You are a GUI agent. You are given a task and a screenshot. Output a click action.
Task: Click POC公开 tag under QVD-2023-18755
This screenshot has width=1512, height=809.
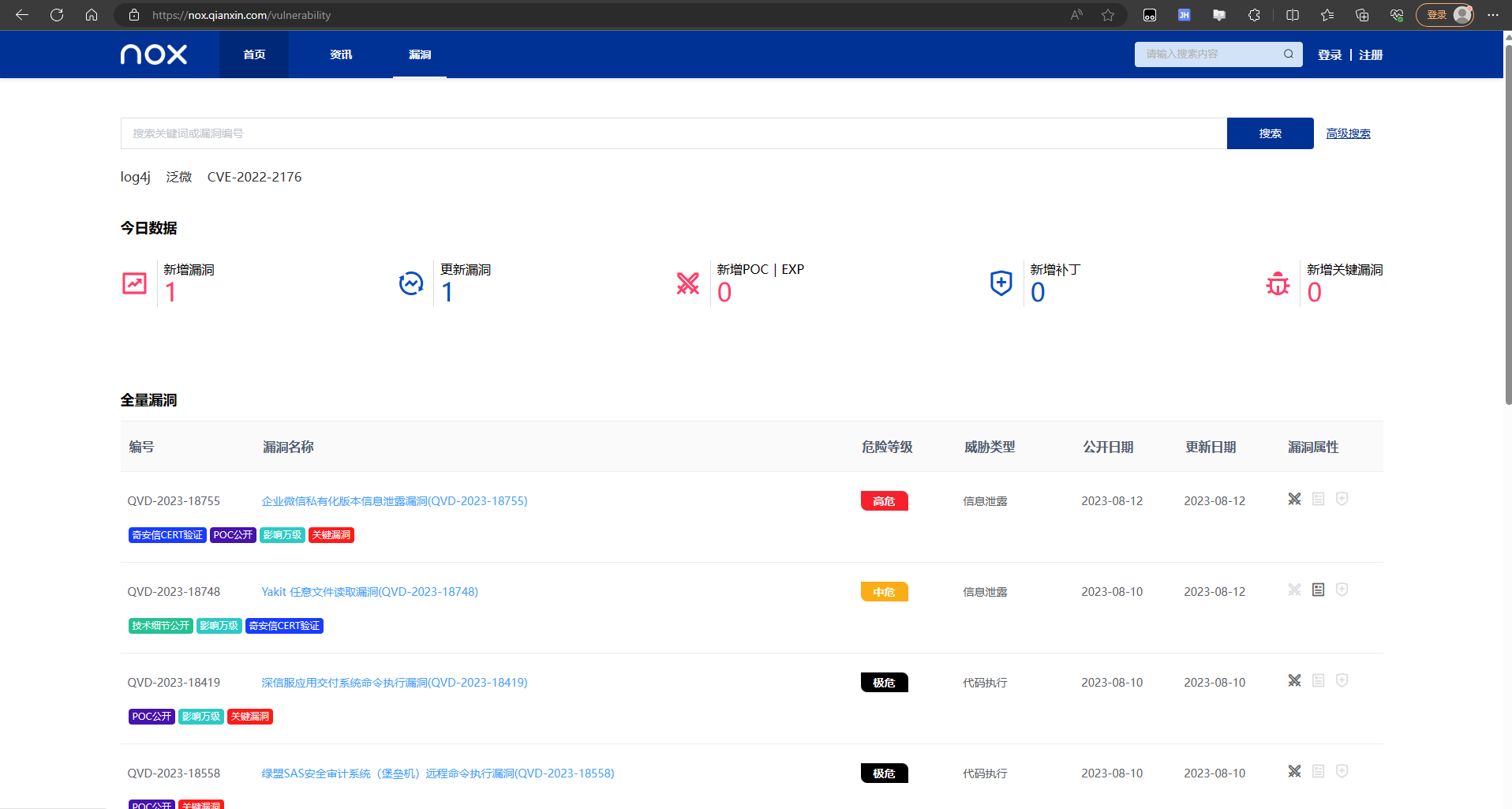pos(233,535)
